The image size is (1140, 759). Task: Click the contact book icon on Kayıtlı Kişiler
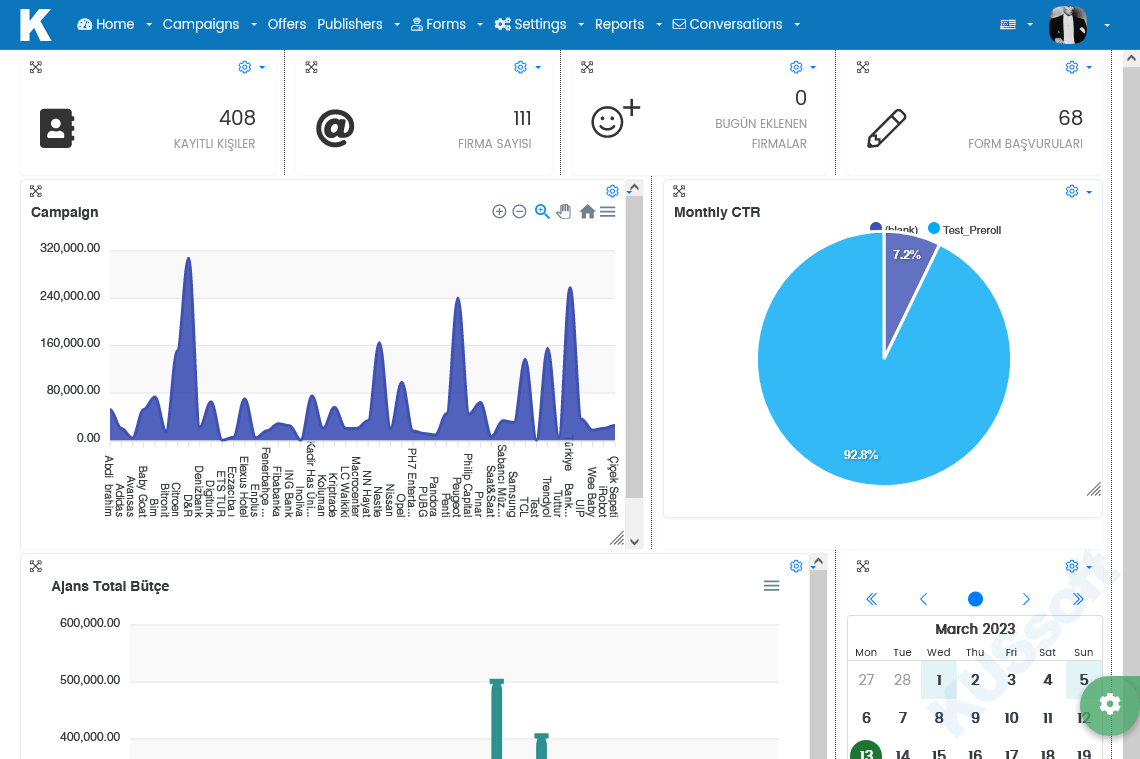[x=57, y=128]
